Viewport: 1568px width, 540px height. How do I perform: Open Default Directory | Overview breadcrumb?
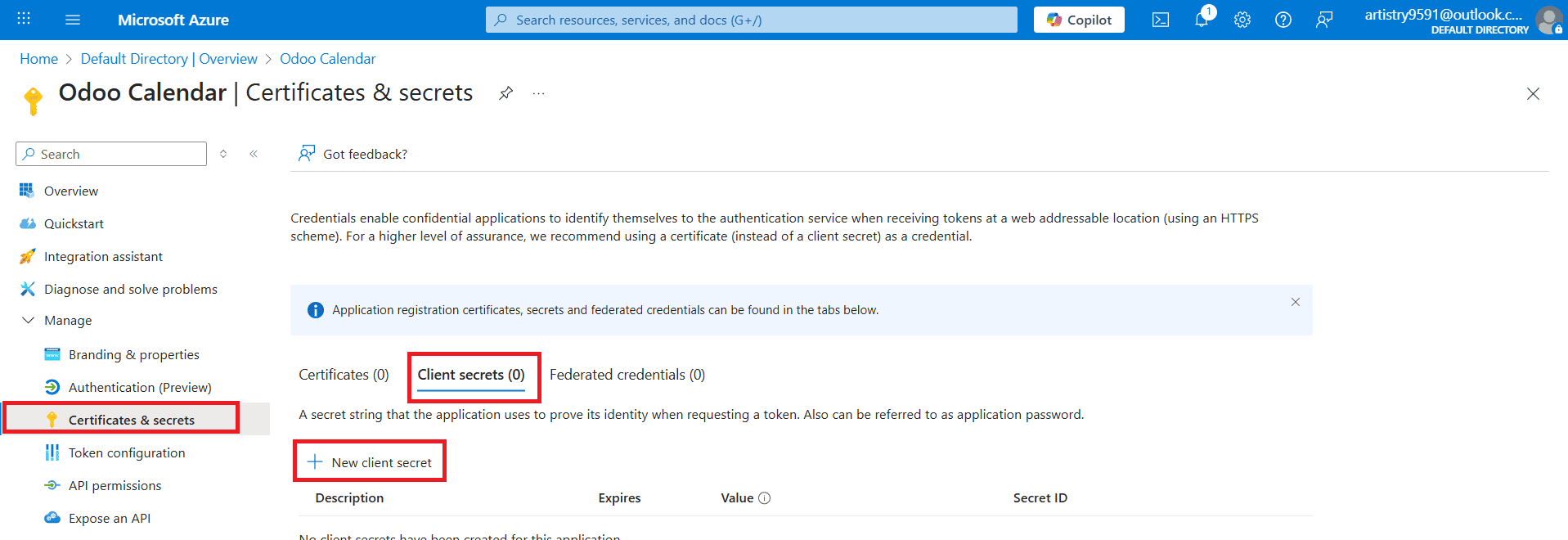point(168,59)
